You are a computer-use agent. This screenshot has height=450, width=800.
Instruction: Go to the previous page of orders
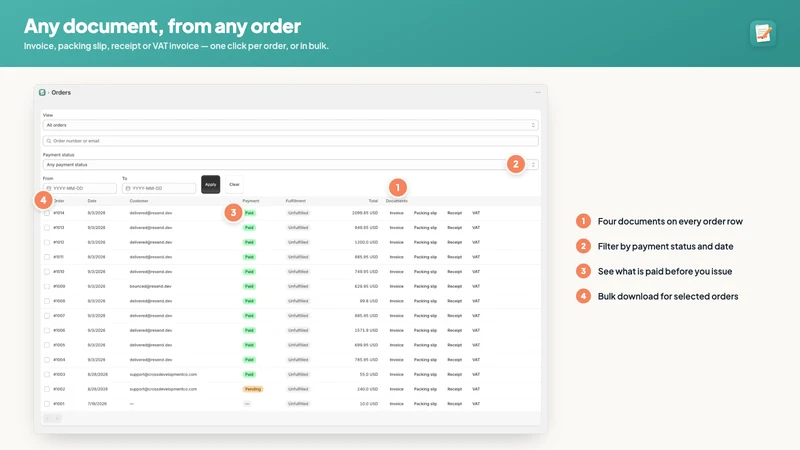(47, 418)
